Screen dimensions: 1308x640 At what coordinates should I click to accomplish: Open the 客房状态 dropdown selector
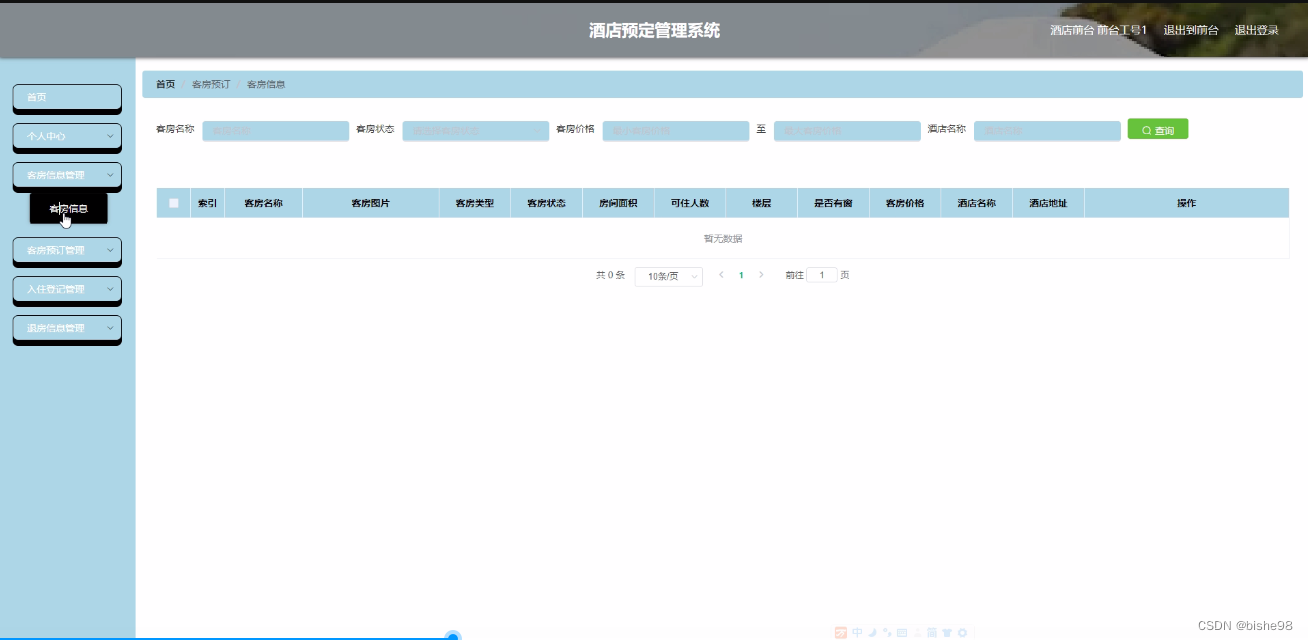[x=474, y=130]
